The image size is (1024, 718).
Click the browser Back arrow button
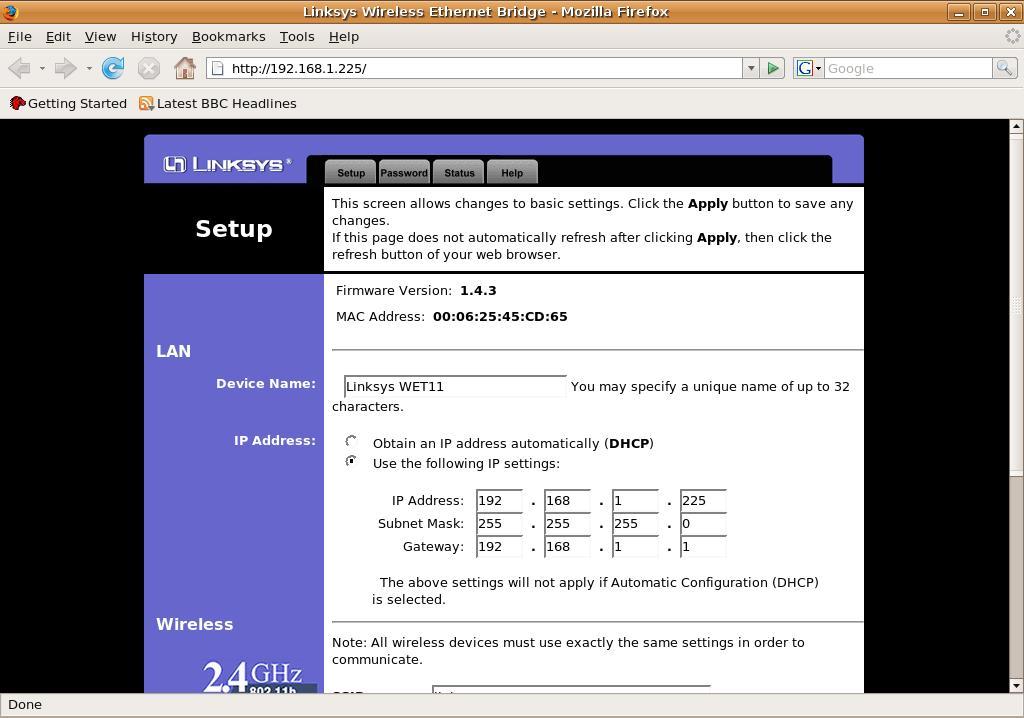[x=19, y=68]
